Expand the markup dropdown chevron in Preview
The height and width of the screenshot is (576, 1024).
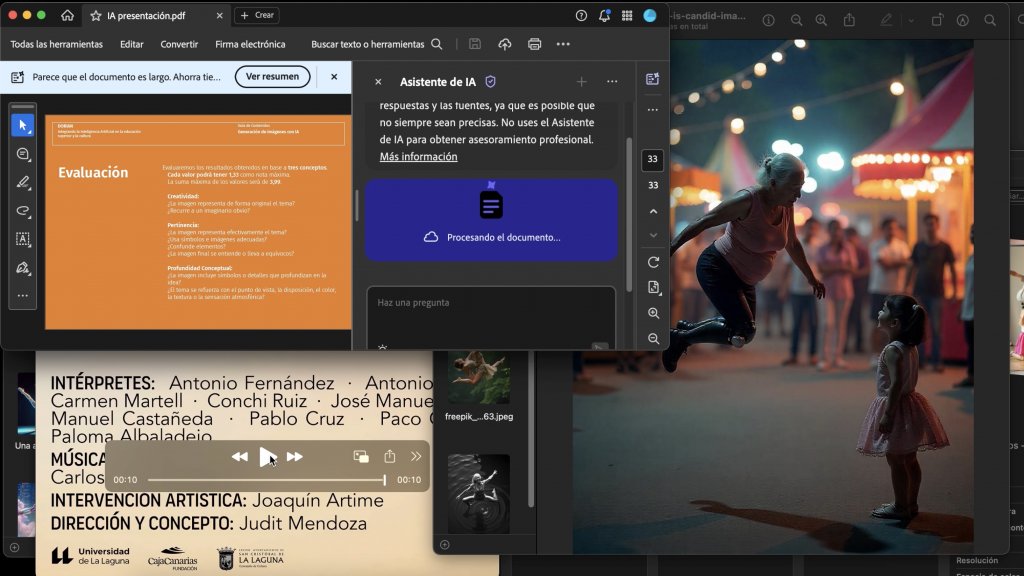(910, 20)
